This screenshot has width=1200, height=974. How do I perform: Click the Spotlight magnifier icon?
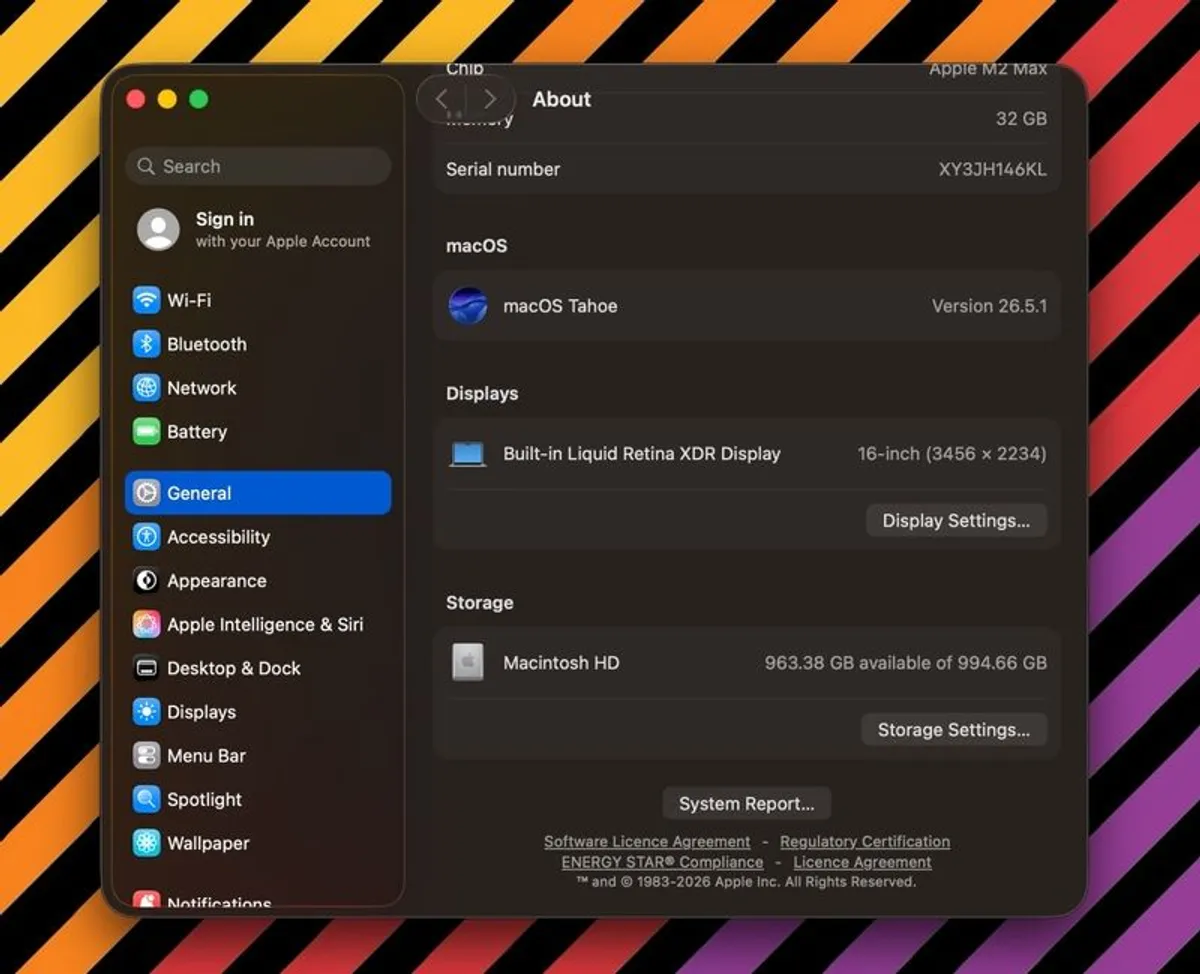tap(147, 800)
